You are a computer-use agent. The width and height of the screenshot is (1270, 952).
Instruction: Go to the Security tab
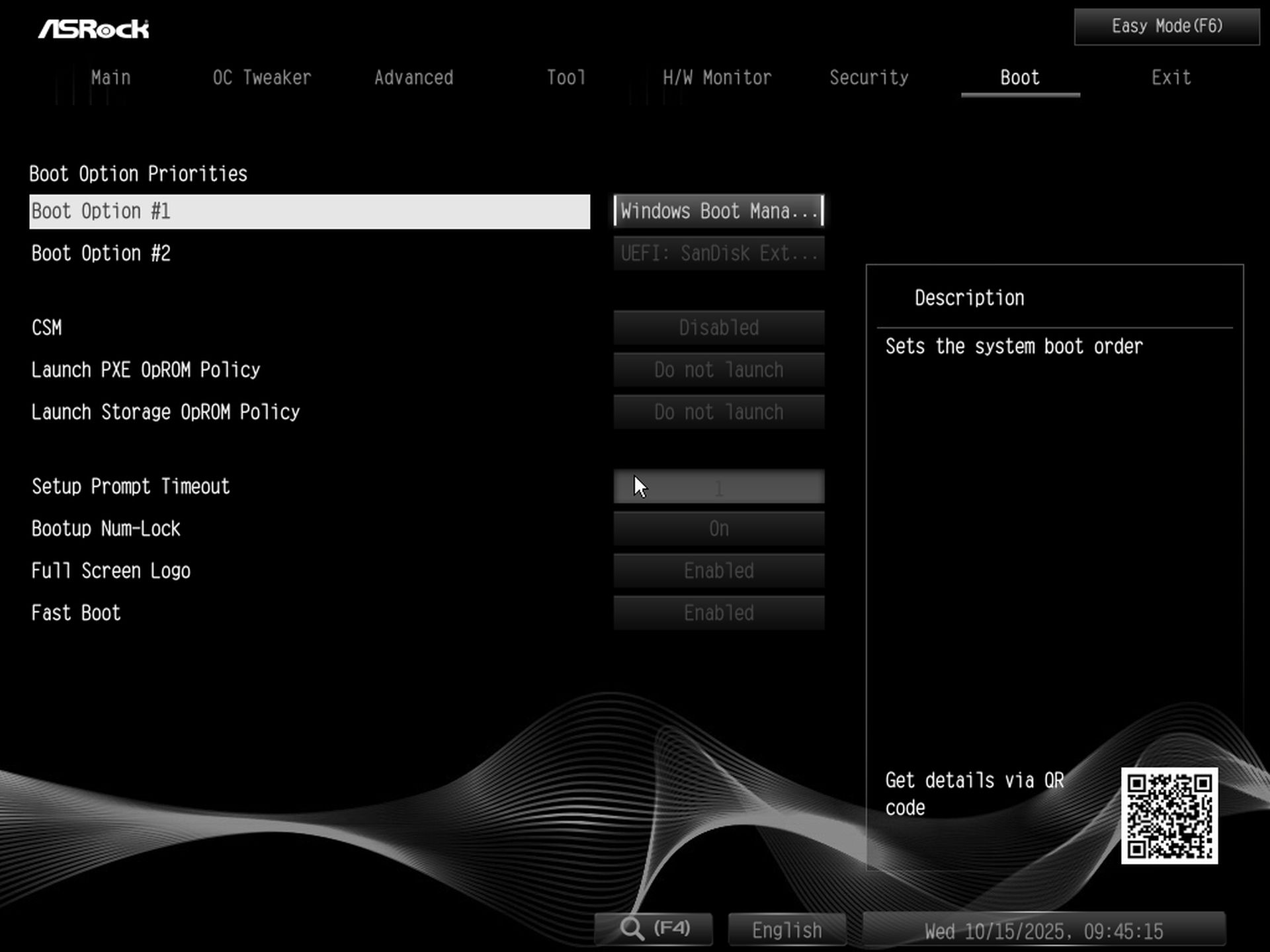tap(869, 77)
